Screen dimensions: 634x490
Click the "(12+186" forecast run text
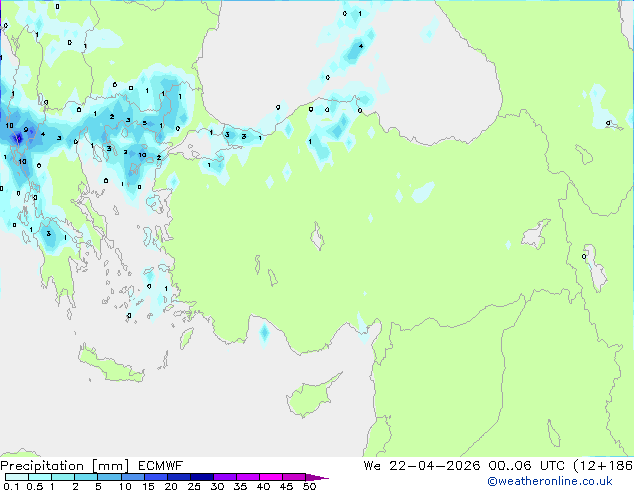[x=603, y=466]
